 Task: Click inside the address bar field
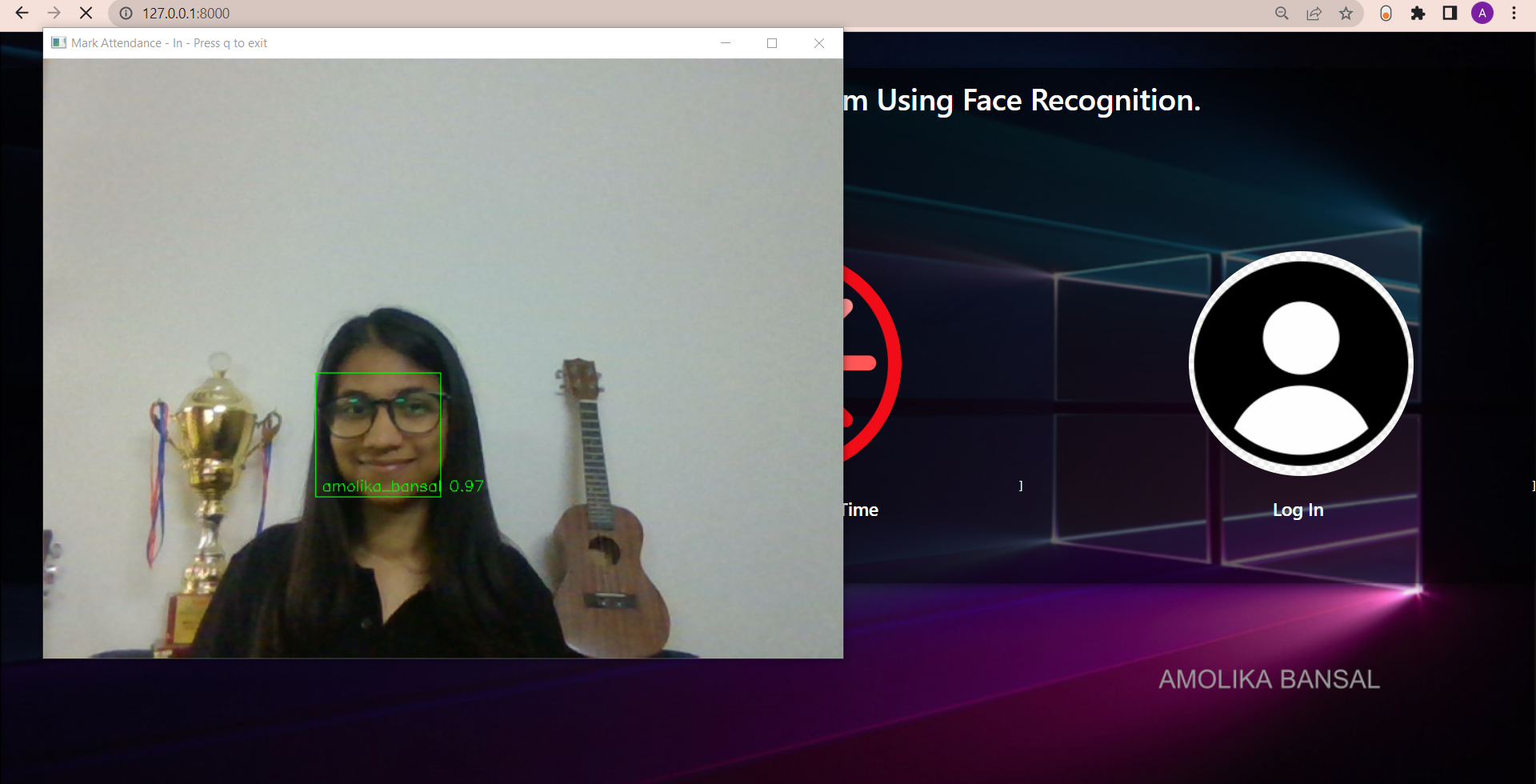click(320, 14)
